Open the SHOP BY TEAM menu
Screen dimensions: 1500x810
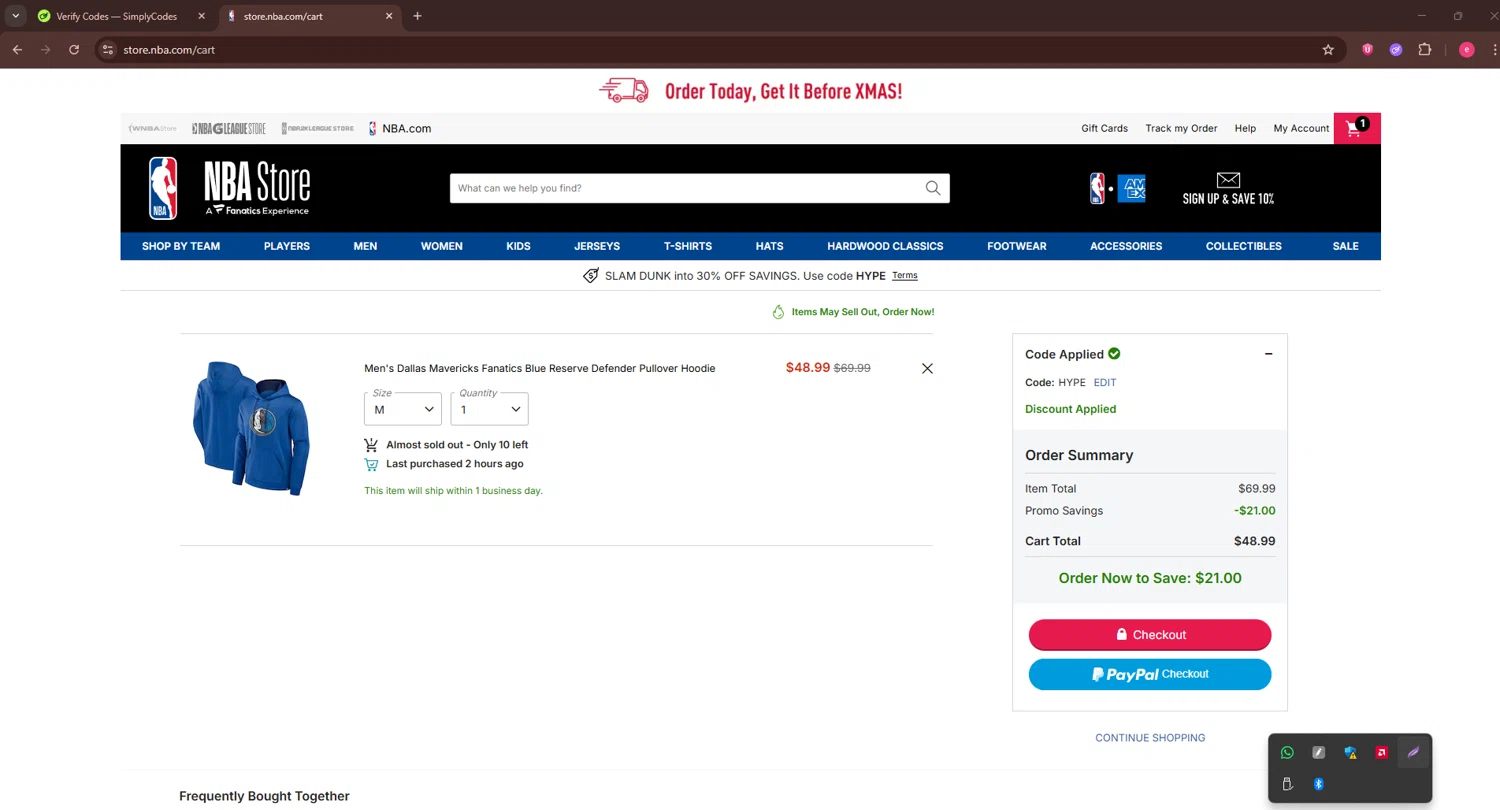[x=181, y=246]
